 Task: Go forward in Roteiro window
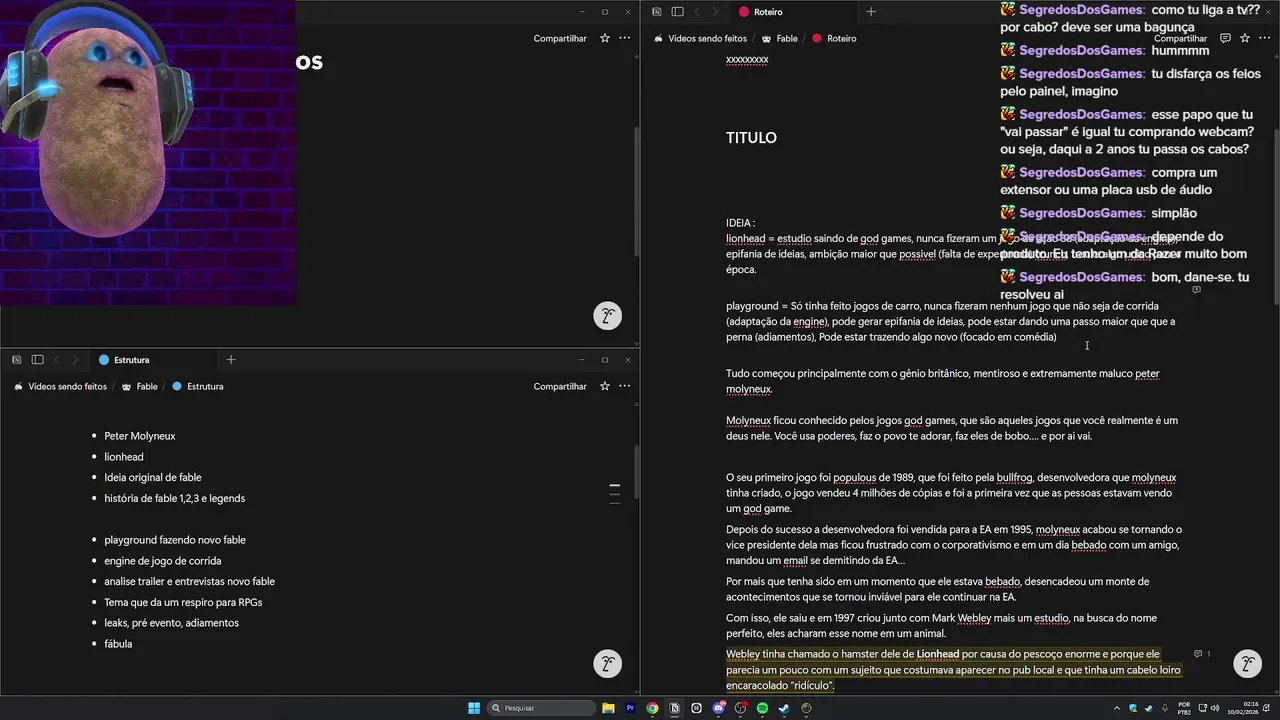714,12
